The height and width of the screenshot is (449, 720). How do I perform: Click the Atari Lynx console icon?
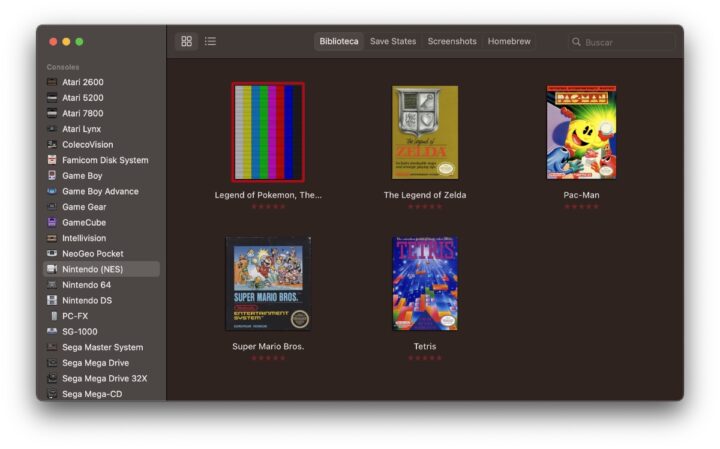tap(52, 129)
